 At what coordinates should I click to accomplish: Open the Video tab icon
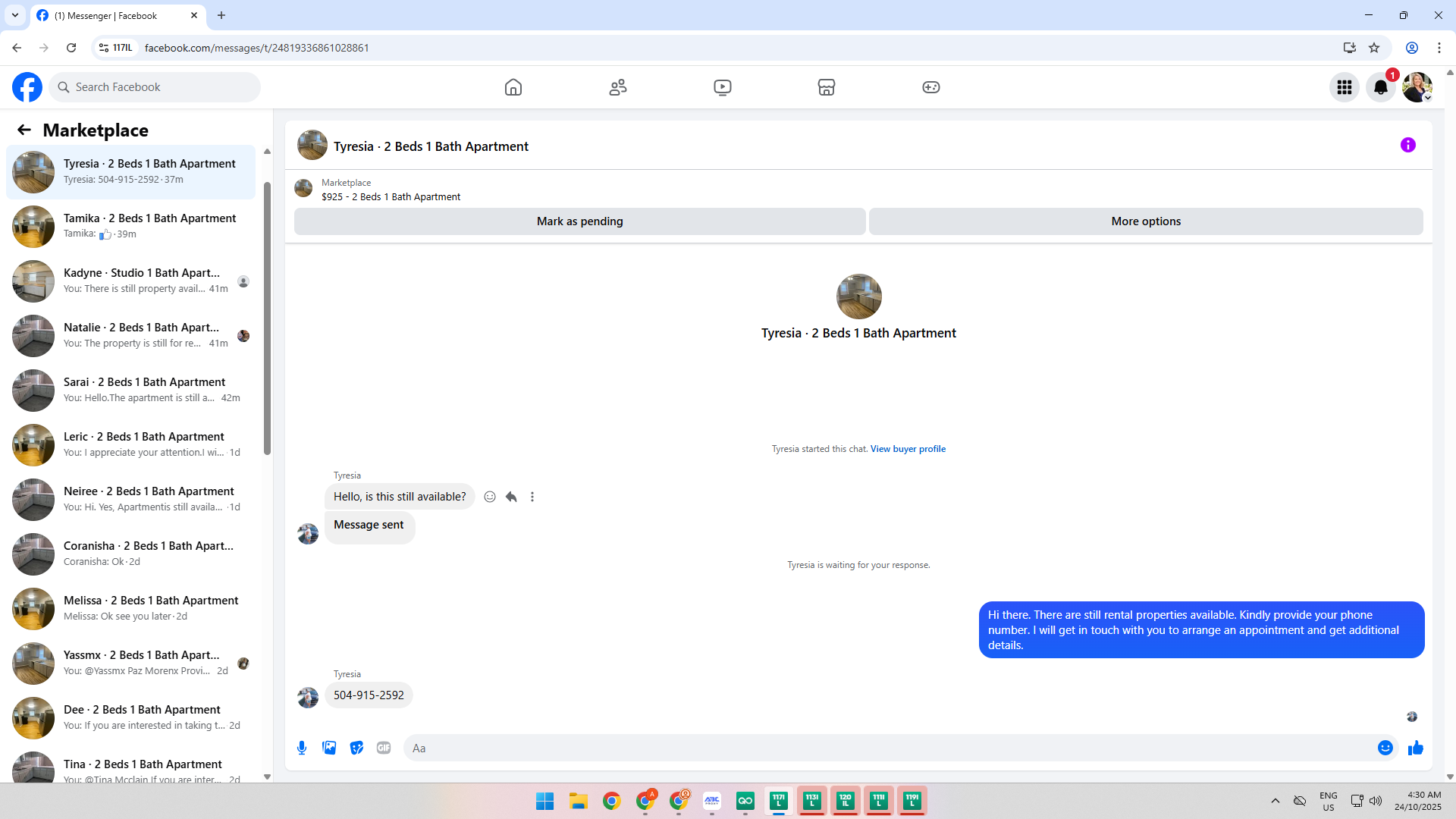tap(723, 87)
